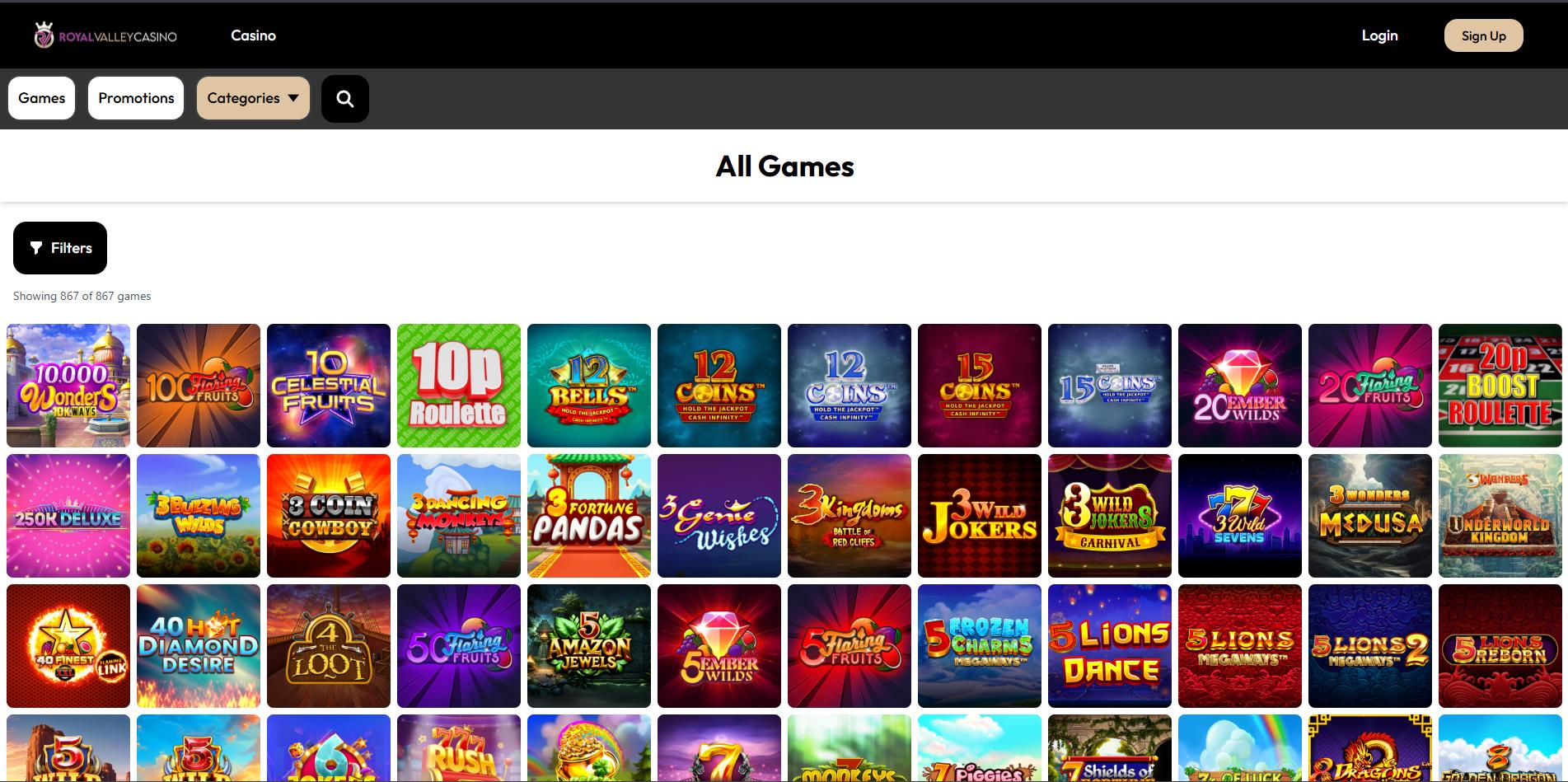Launch the 5 Lions Dance game icon
1568x782 pixels.
[1110, 646]
